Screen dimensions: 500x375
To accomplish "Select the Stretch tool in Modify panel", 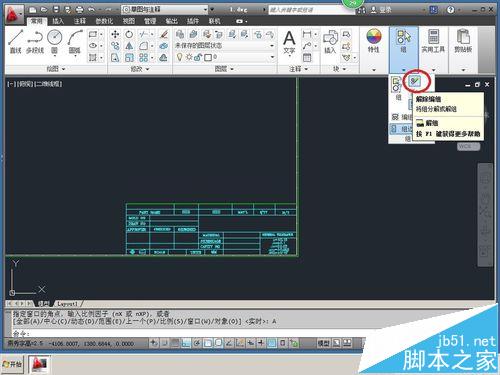I will pyautogui.click(x=115, y=57).
